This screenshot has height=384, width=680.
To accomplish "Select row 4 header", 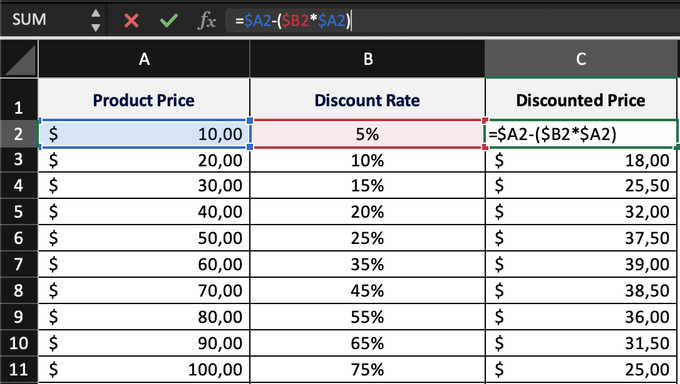I will (x=19, y=186).
